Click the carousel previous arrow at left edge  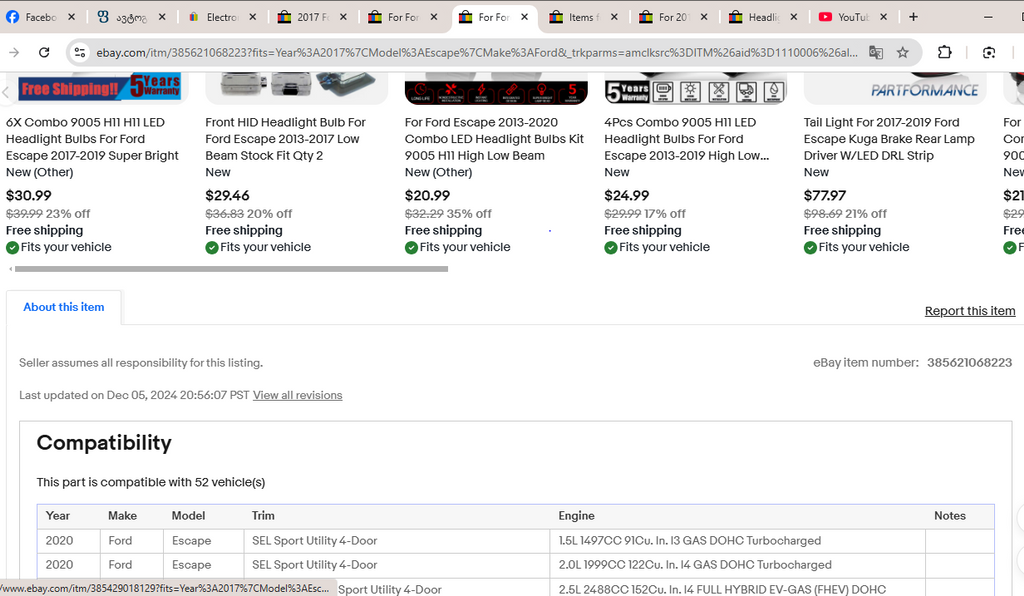tap(6, 92)
